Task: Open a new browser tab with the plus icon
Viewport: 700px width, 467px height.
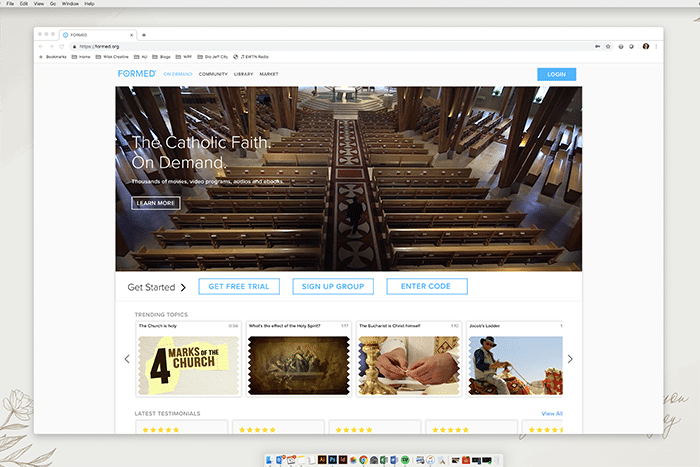Action: tap(144, 35)
